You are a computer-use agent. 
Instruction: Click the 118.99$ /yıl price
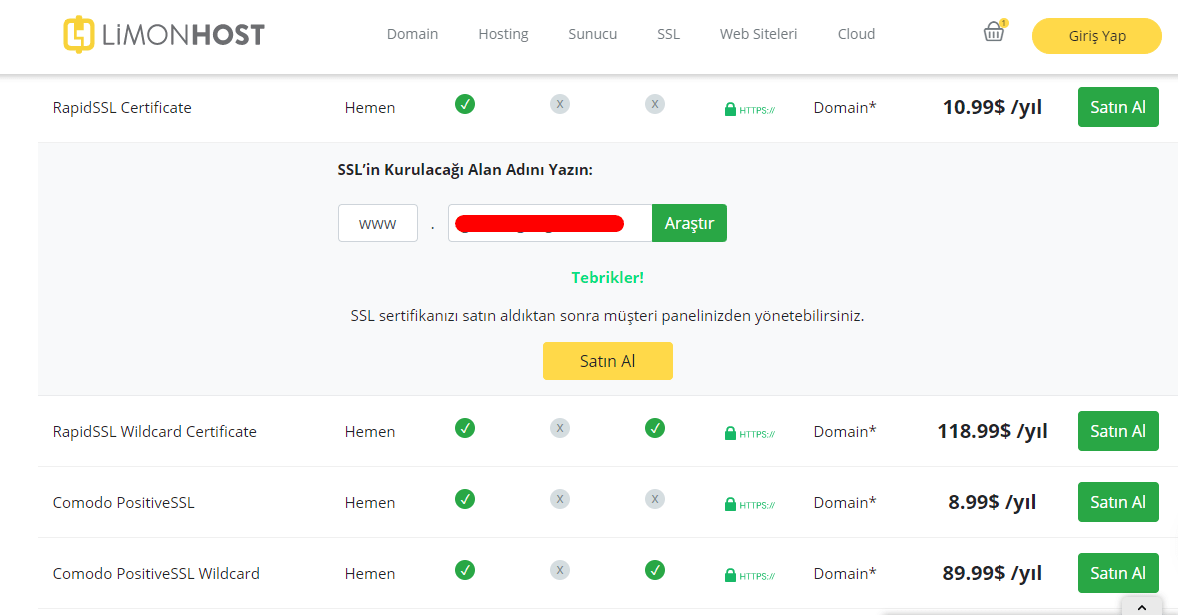(x=992, y=431)
